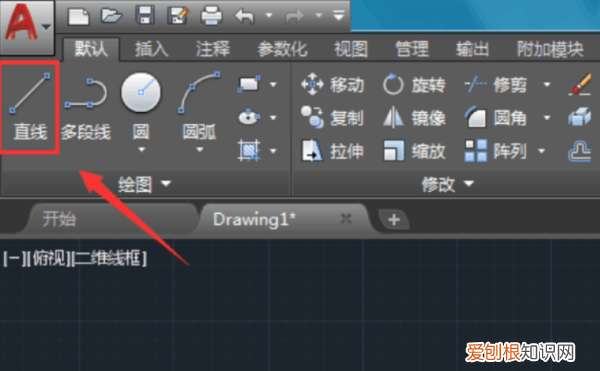Screen dimensions: 600x371
Task: Open the 输出 ribbon tab
Action: 473,49
